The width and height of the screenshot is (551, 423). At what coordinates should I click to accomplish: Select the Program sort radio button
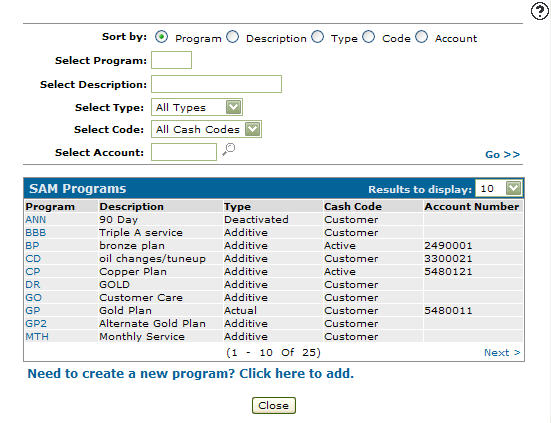point(162,37)
